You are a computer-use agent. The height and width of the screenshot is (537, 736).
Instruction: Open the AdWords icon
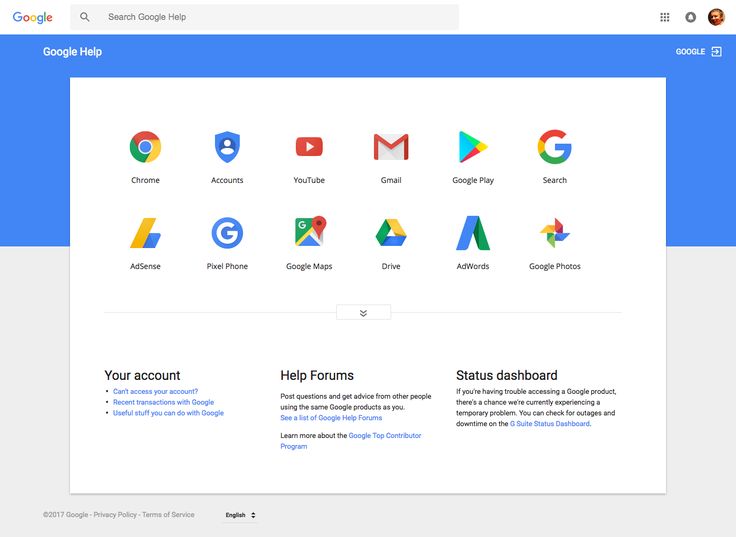[x=473, y=233]
